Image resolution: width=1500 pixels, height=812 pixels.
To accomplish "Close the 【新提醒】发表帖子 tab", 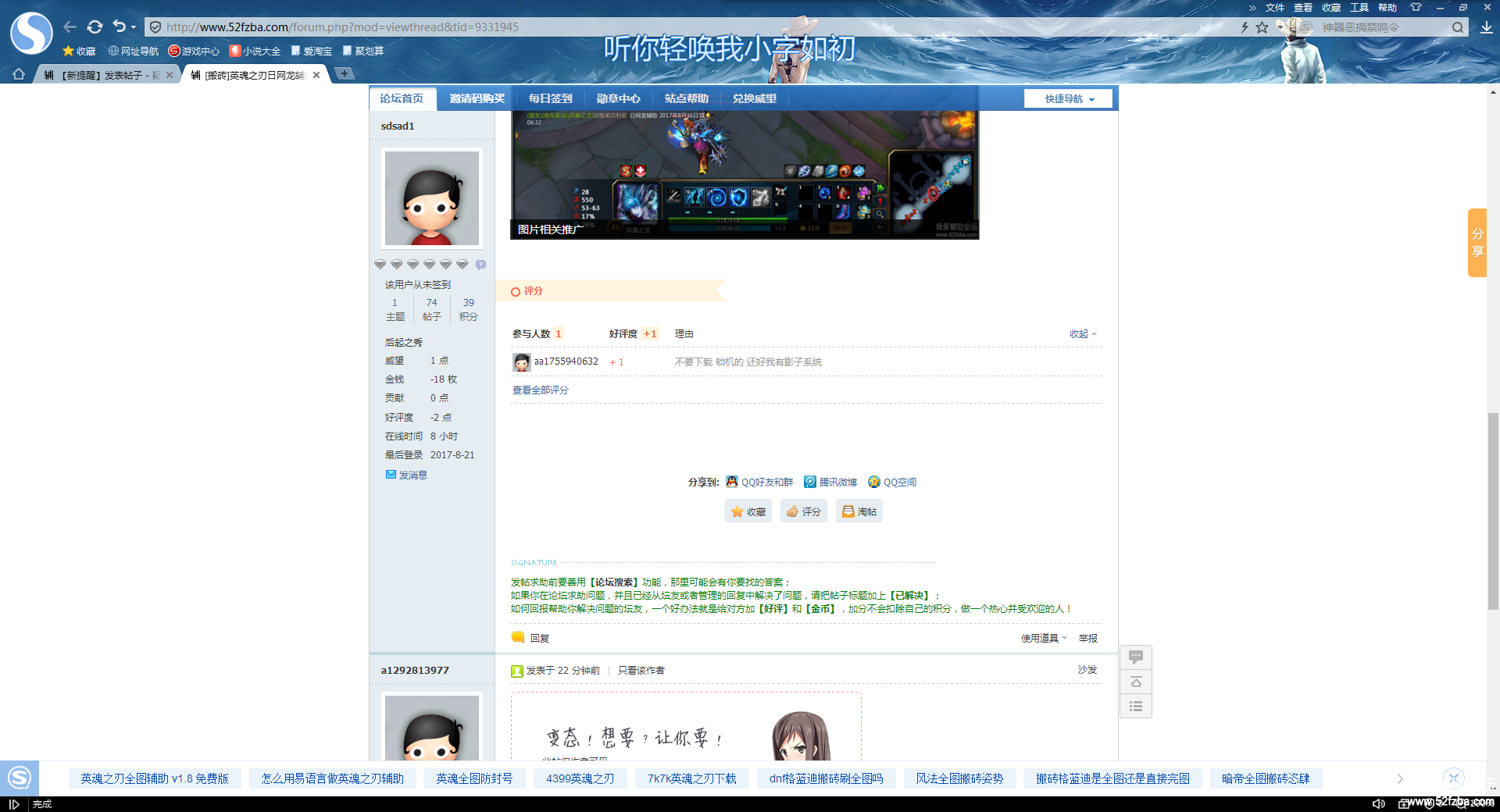I will coord(170,75).
